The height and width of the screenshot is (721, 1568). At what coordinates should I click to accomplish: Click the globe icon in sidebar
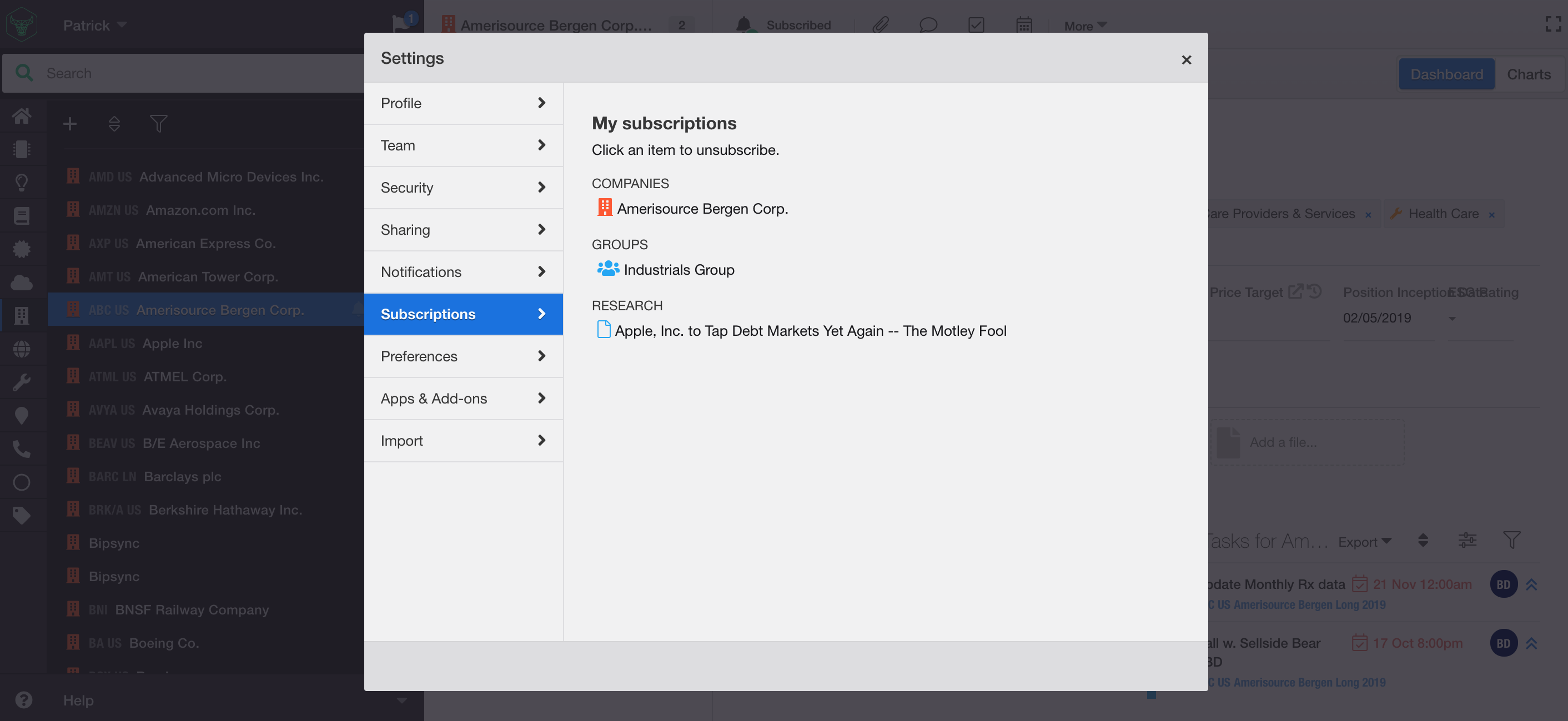click(21, 349)
